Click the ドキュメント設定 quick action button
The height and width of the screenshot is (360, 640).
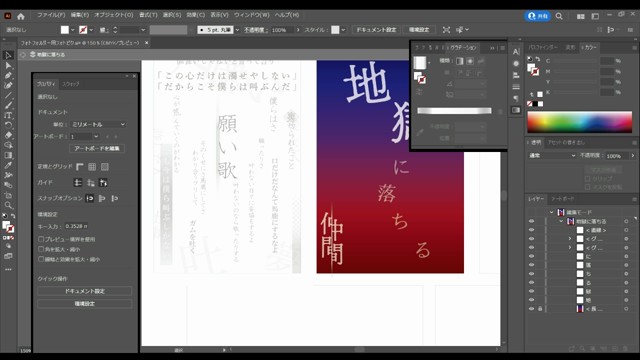pyautogui.click(x=84, y=291)
